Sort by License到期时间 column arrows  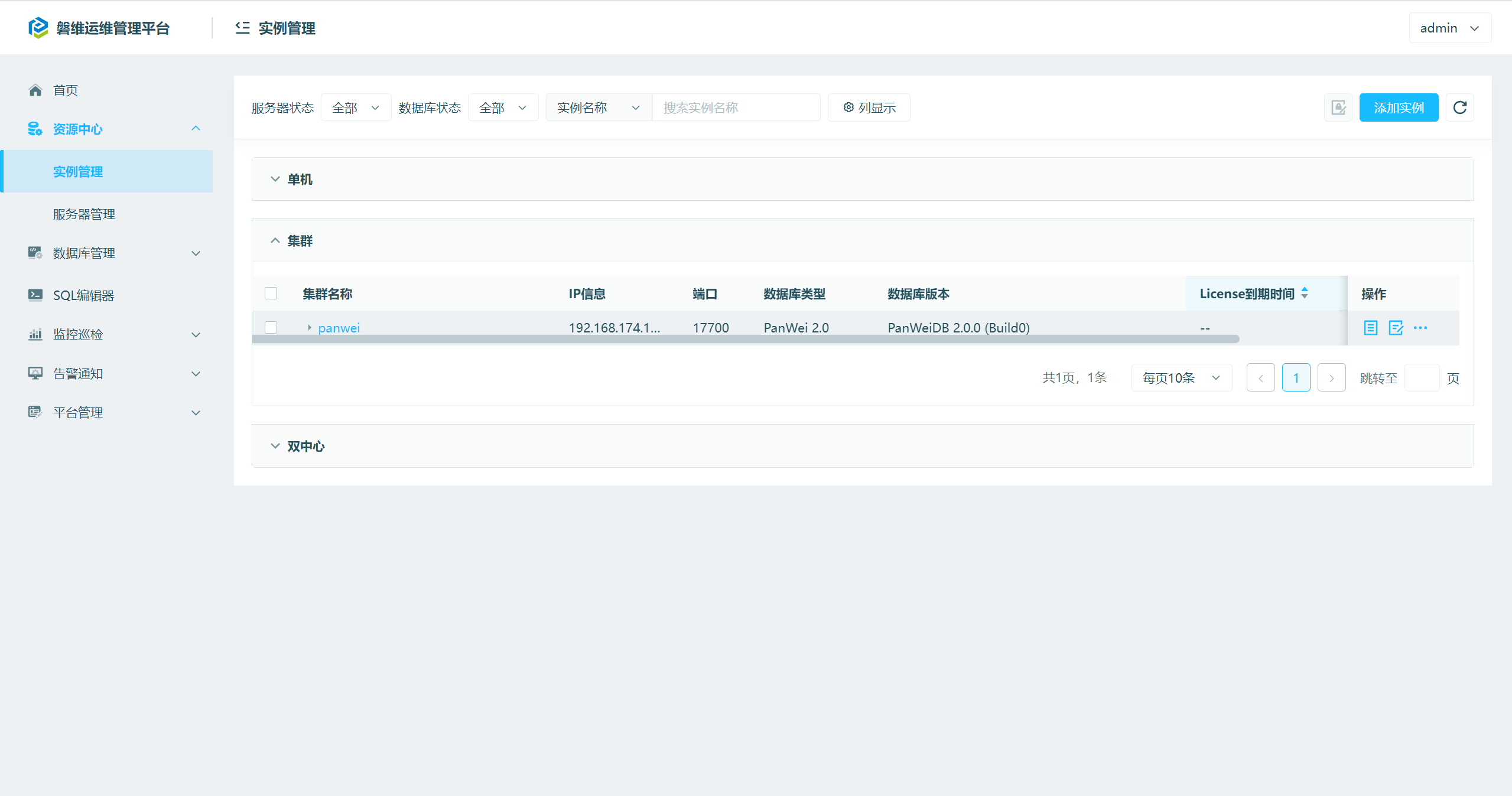[1305, 293]
